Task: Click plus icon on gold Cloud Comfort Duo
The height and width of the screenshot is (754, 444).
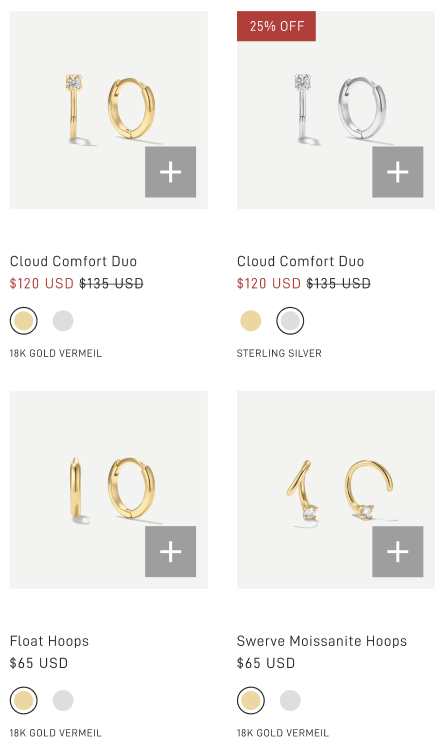Action: coord(170,172)
